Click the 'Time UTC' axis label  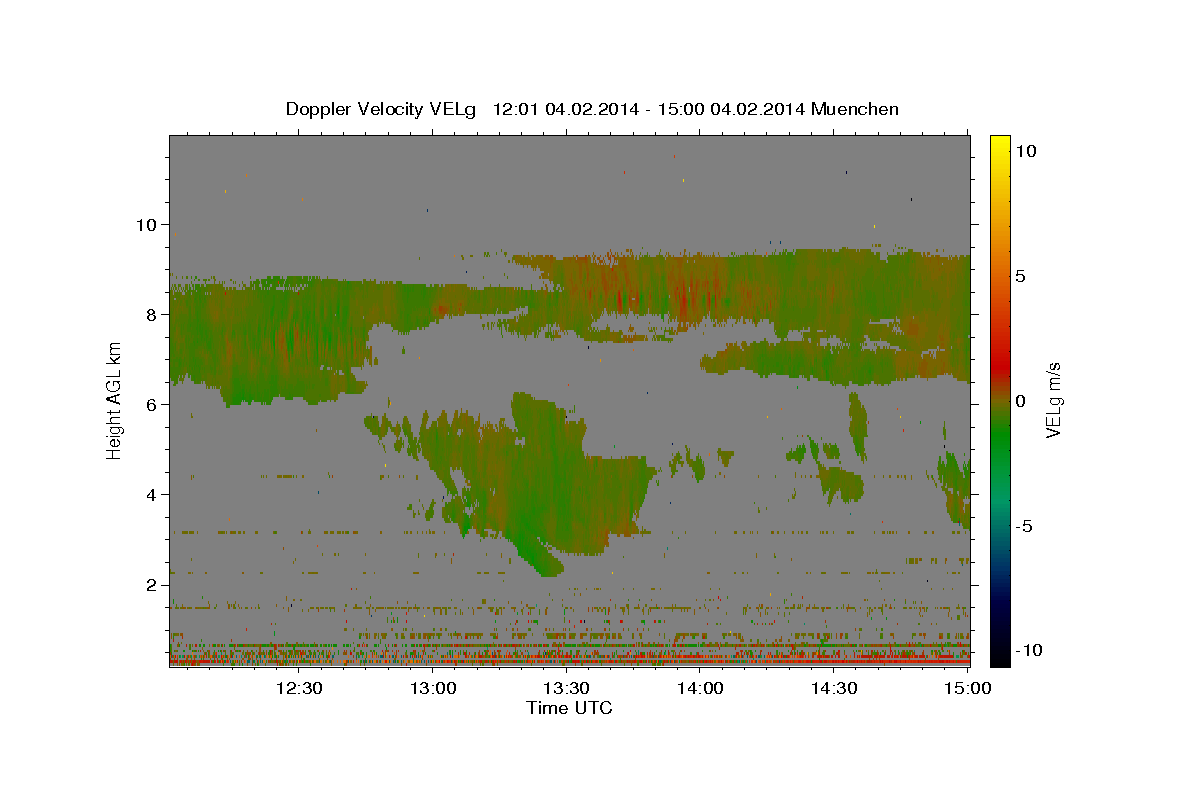pos(569,708)
